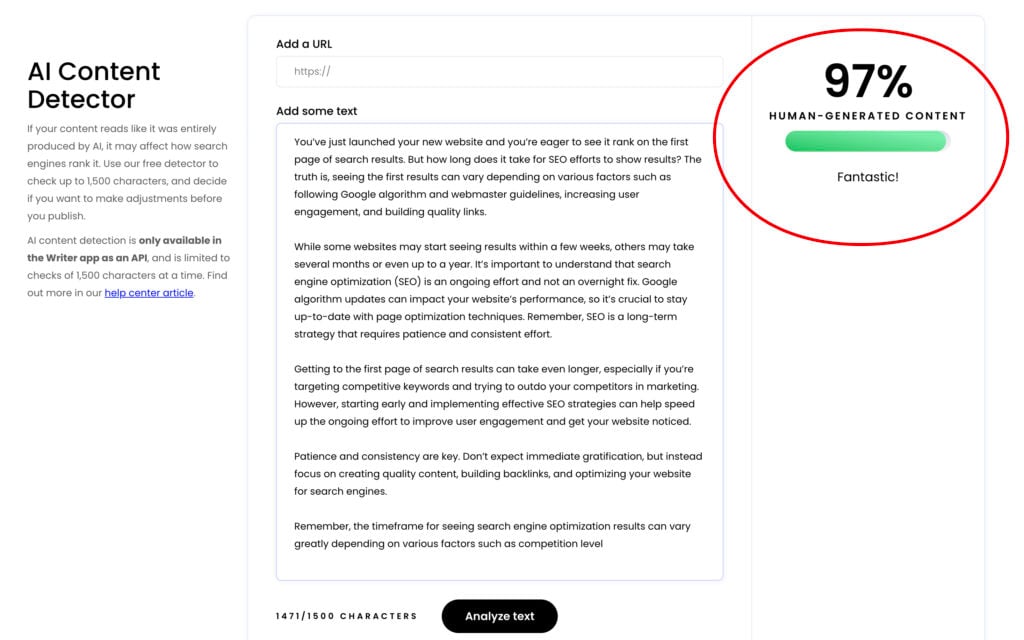1024x640 pixels.
Task: Click the AI Content Detector heading
Action: coord(94,84)
